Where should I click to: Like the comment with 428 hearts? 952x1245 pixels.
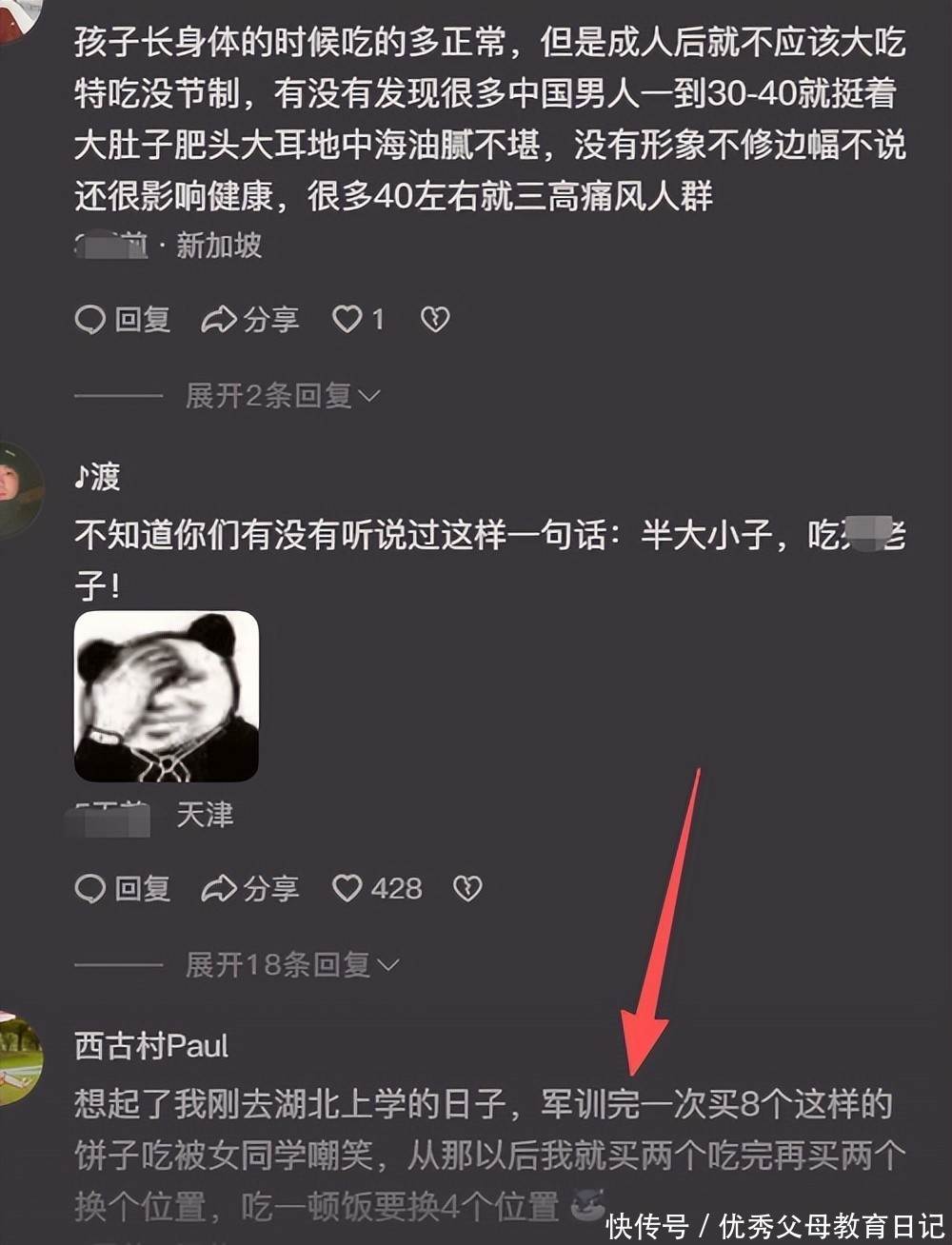(347, 889)
